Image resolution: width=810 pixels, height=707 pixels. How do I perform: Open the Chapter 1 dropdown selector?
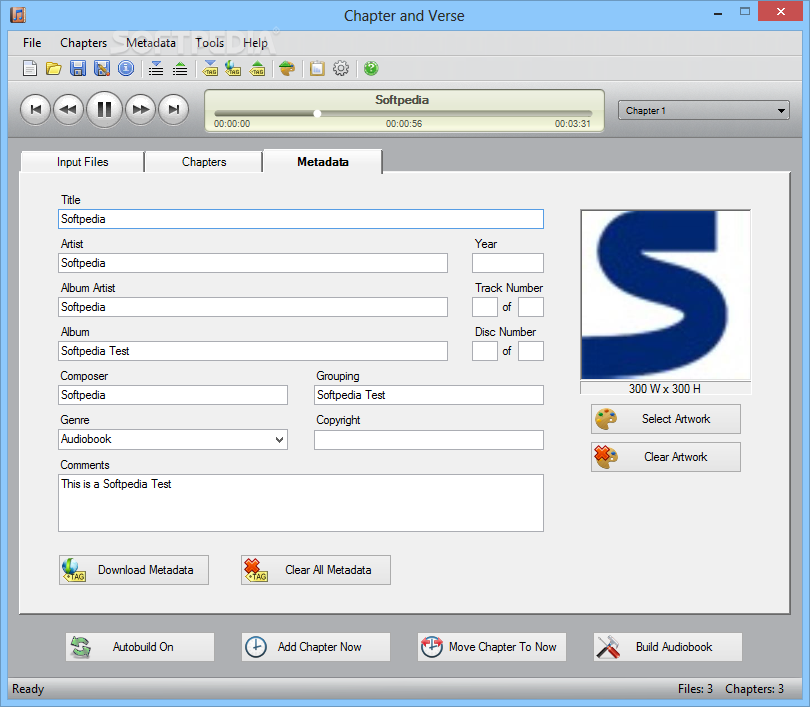click(x=704, y=111)
